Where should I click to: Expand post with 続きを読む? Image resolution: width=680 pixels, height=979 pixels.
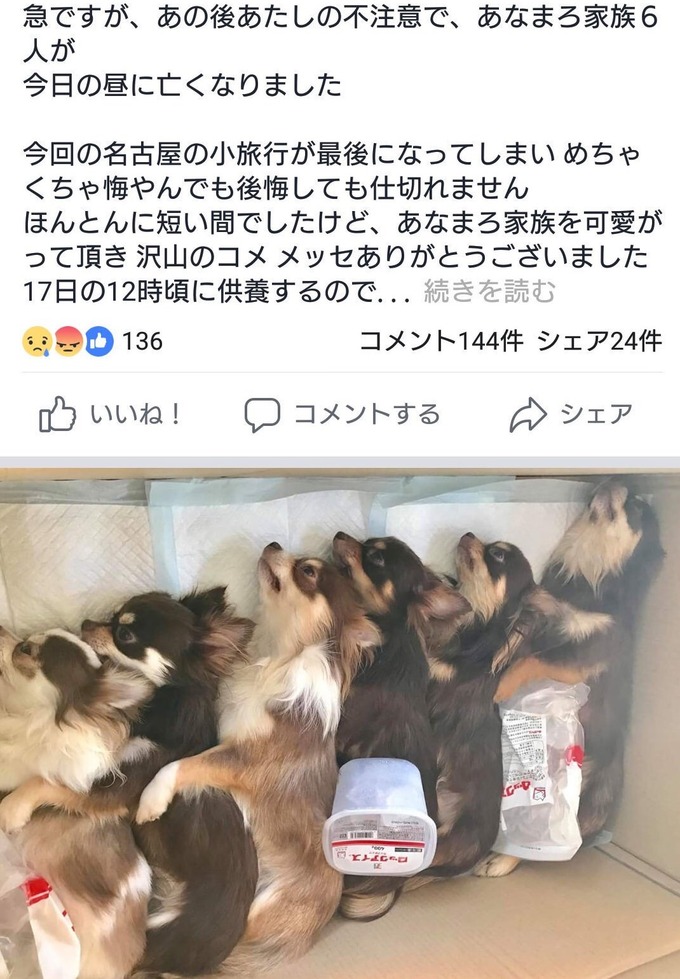[x=489, y=291]
